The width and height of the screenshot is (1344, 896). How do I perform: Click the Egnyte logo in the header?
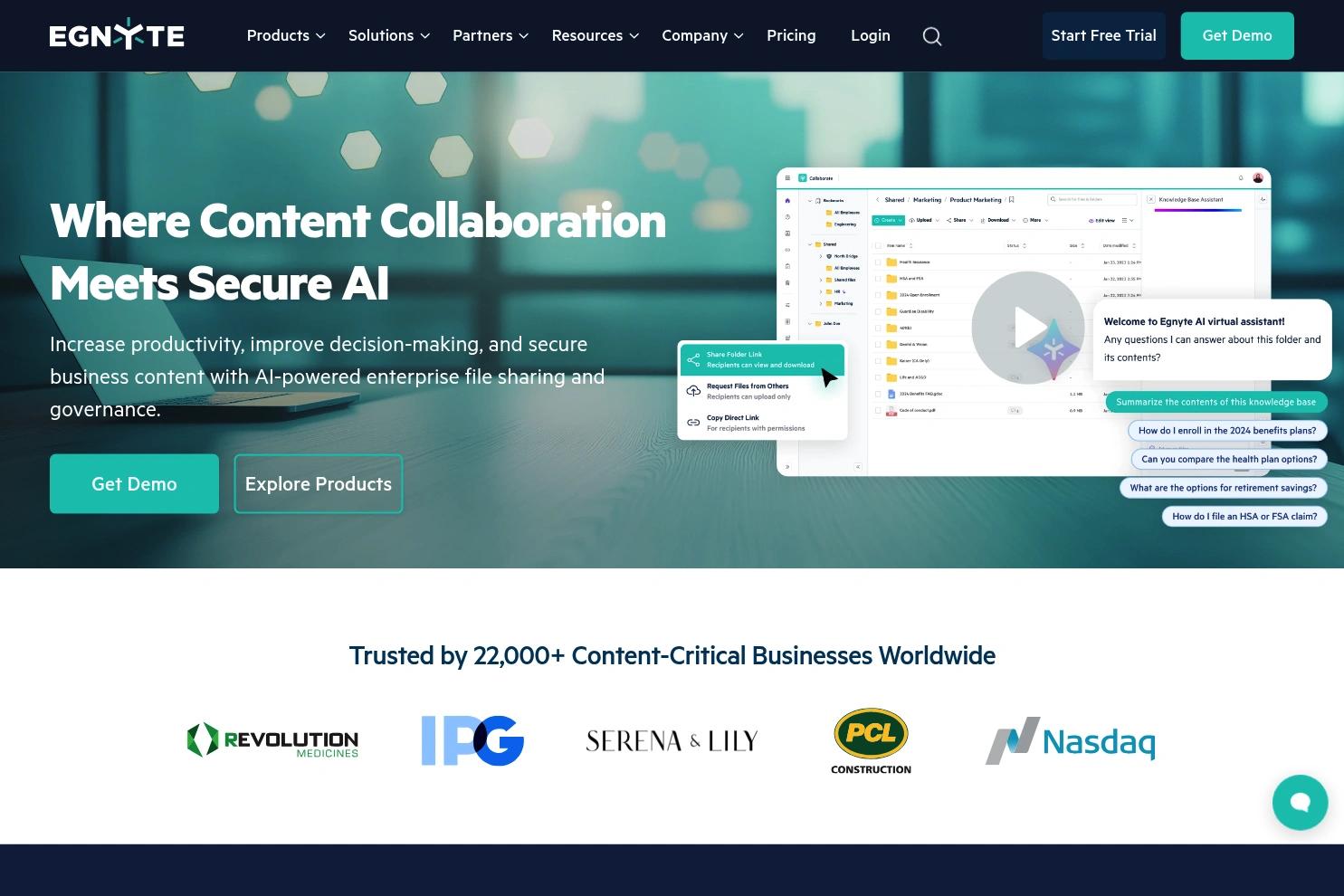pos(117,34)
